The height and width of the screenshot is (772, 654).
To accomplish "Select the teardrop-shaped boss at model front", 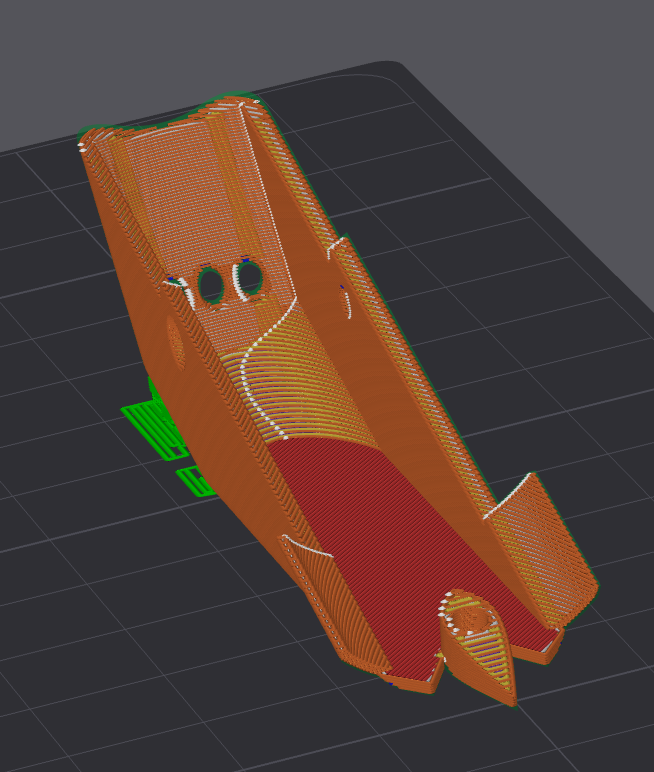I will [x=478, y=643].
